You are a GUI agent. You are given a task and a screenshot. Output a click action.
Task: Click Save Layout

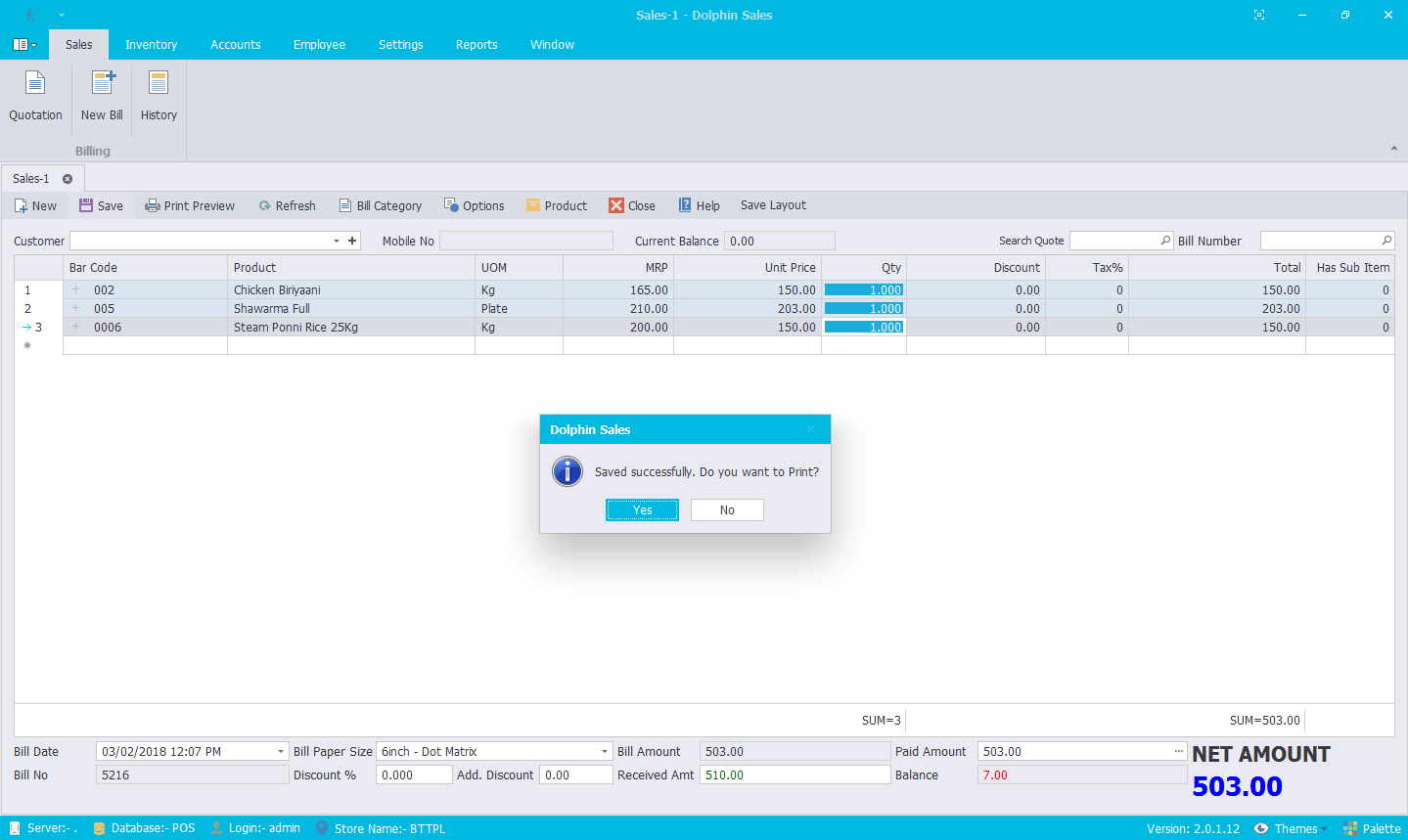coord(773,205)
